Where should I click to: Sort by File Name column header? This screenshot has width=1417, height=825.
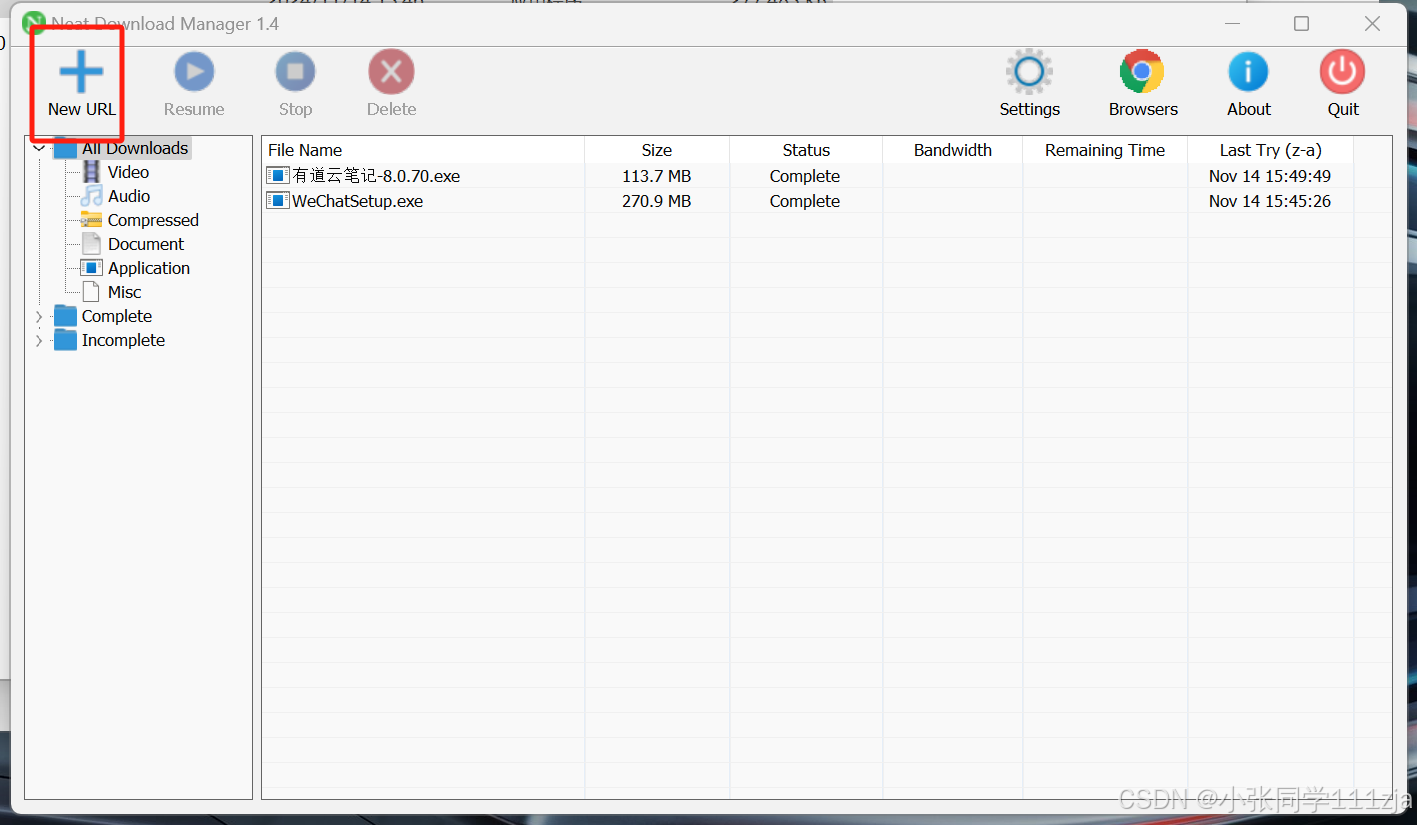423,150
